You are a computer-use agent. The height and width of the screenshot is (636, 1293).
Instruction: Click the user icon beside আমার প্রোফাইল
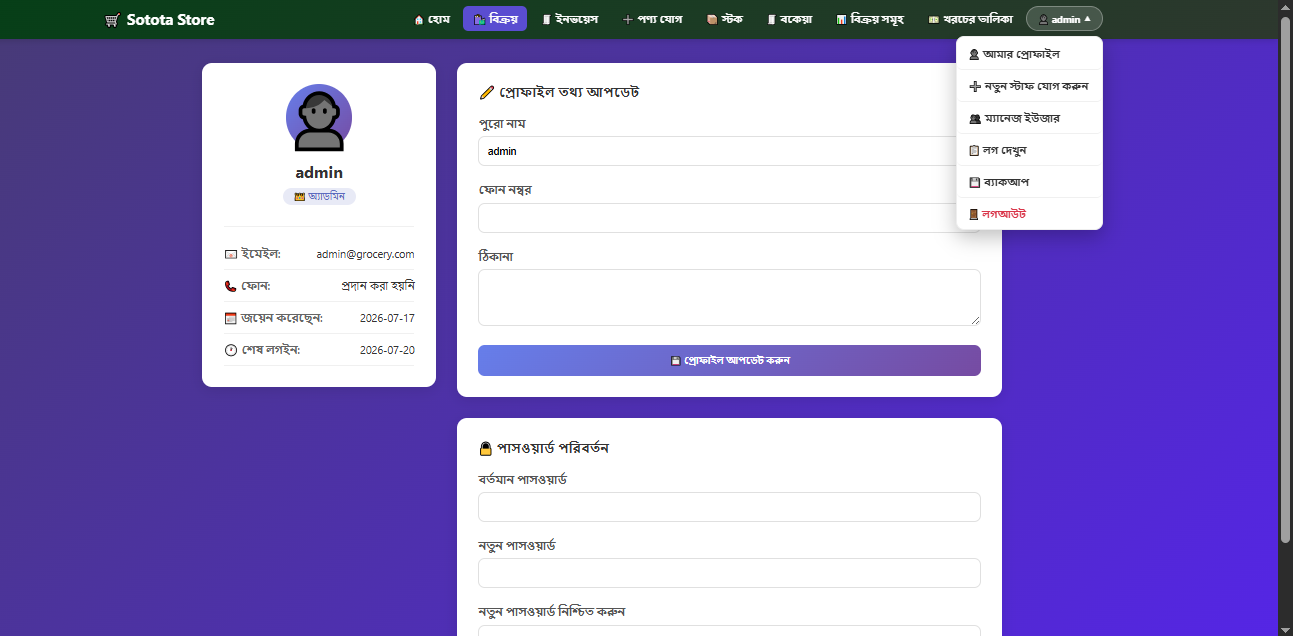click(974, 55)
